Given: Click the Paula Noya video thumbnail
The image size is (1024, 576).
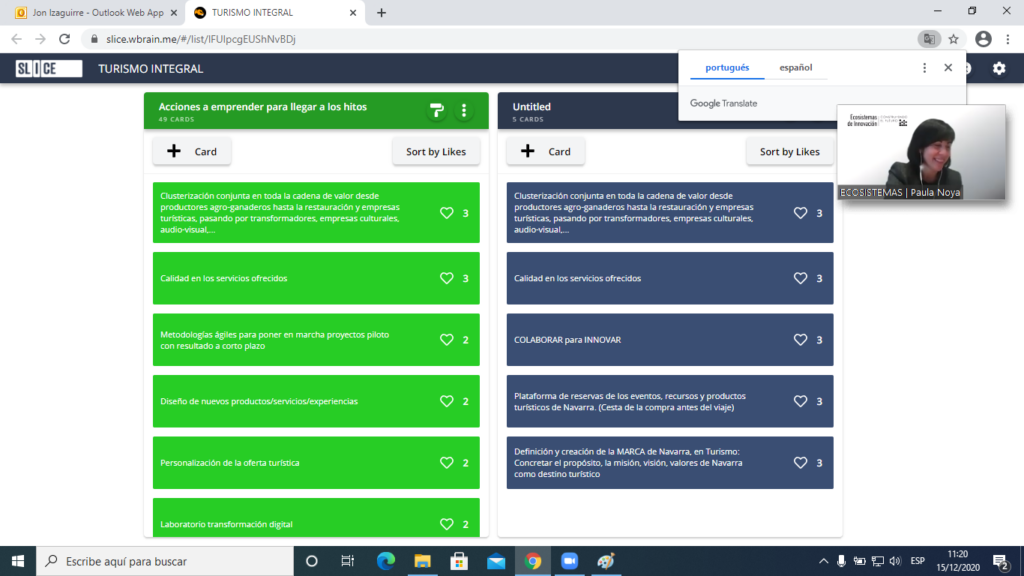Looking at the screenshot, I should 920,152.
